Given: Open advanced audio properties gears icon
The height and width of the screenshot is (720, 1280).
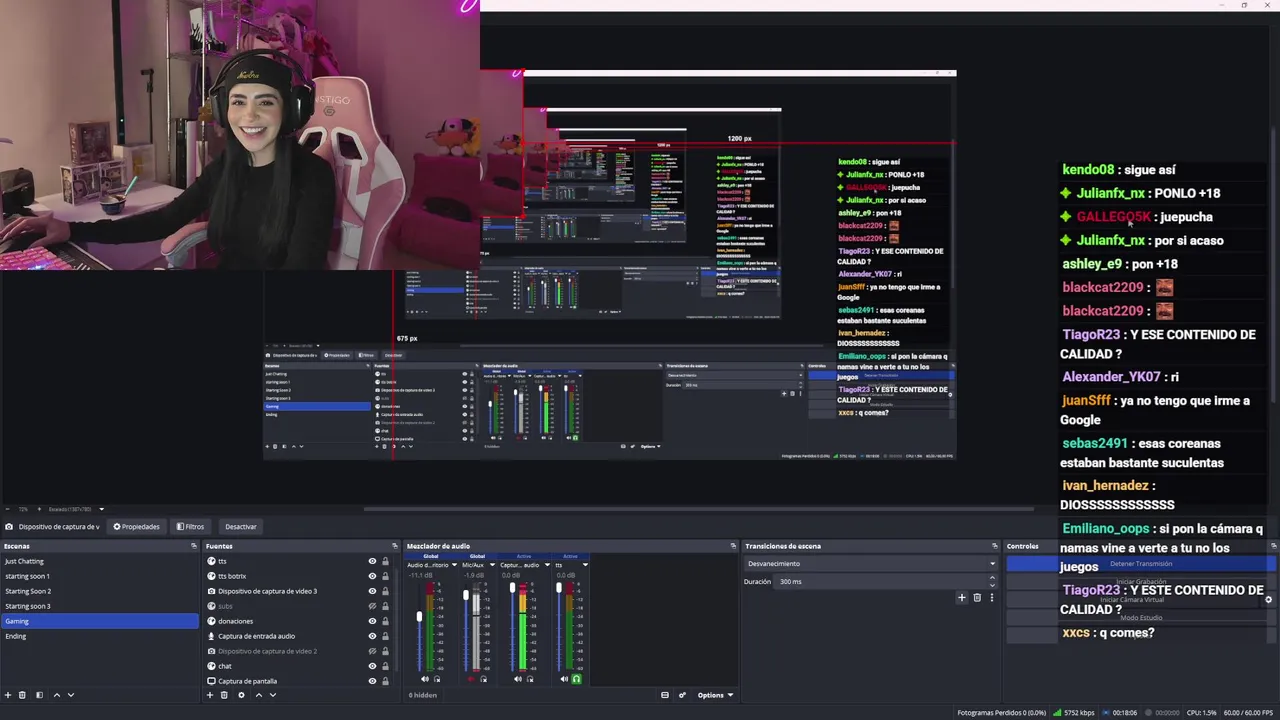Looking at the screenshot, I should (x=682, y=695).
